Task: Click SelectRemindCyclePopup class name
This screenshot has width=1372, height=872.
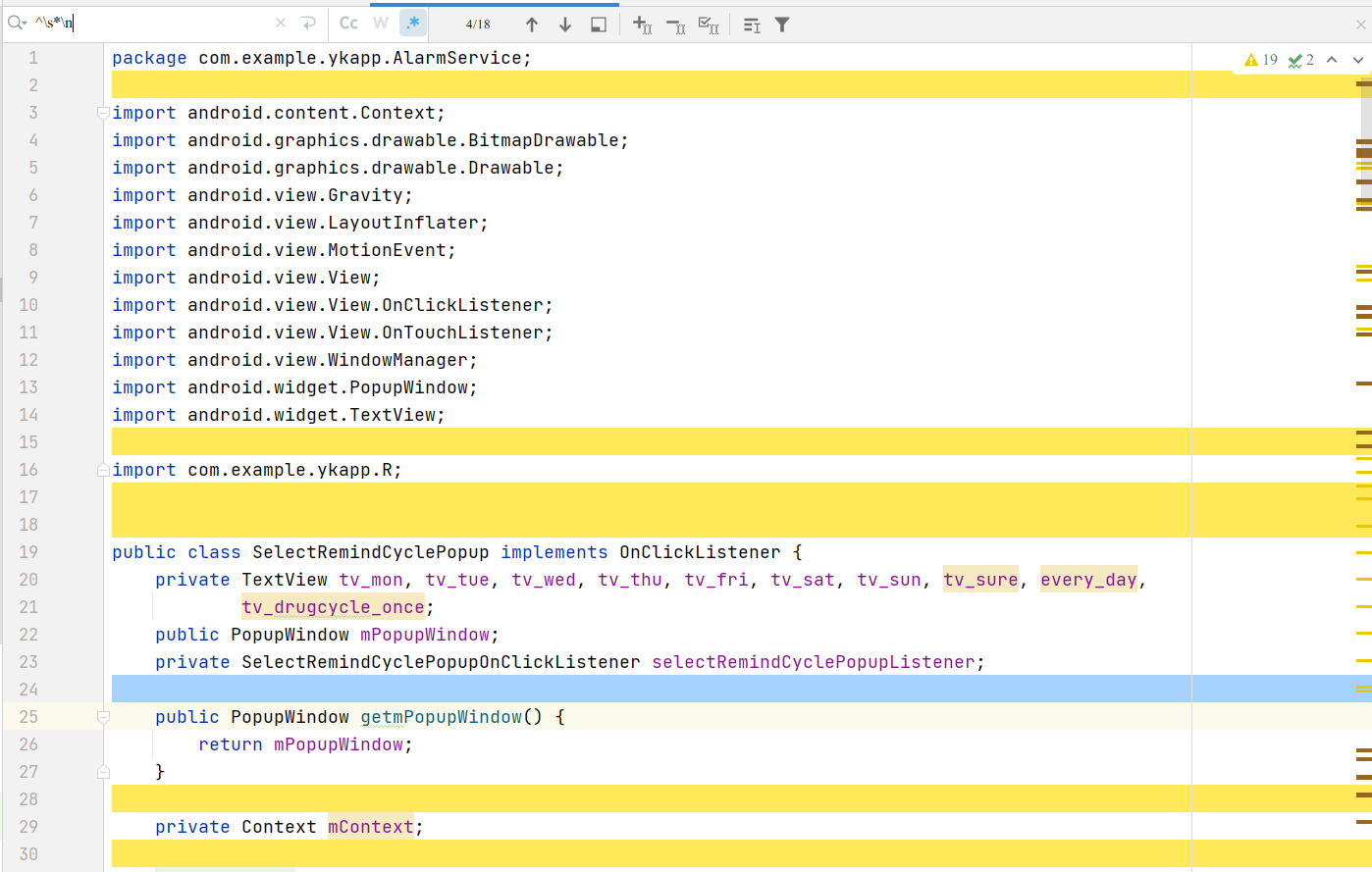Action: click(x=371, y=552)
